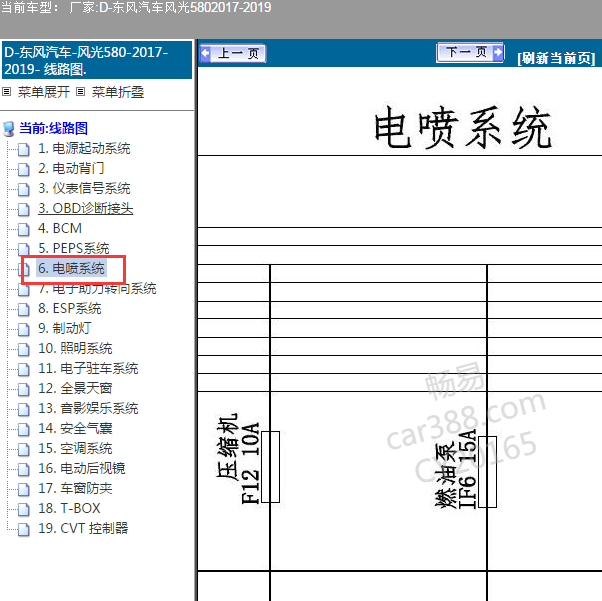602x601 pixels.
Task: Open 4. BCM diagram
Action: tap(60, 228)
